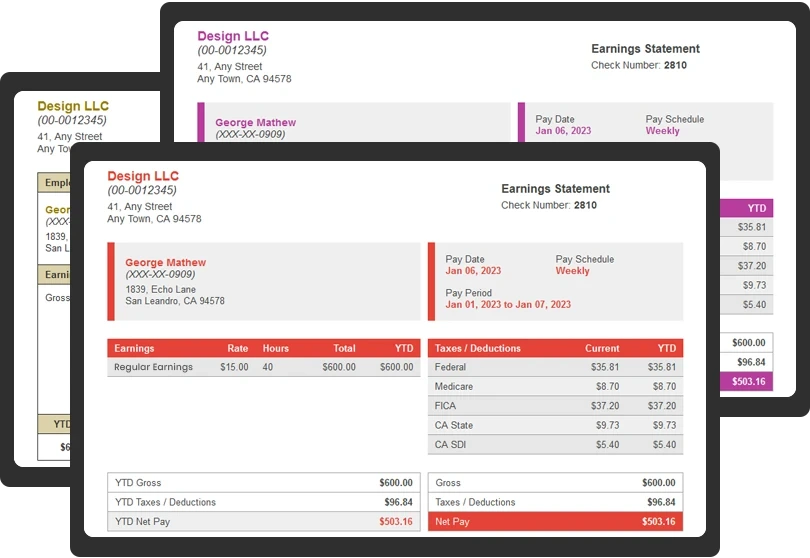Click 'San Leandro, CA 94578' on red statement
The height and width of the screenshot is (558, 810).
point(175,301)
